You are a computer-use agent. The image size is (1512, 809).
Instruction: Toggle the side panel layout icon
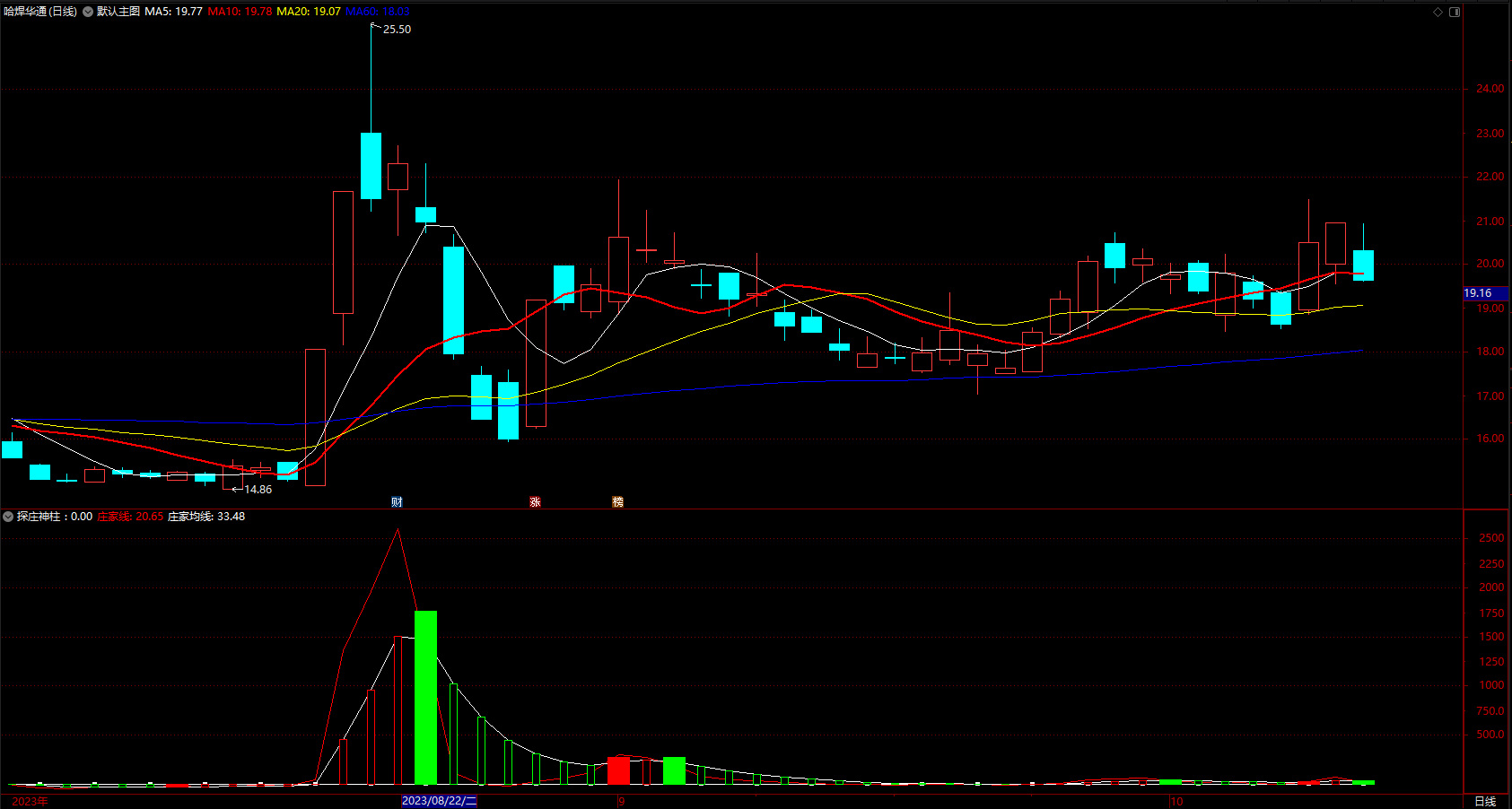click(x=1455, y=12)
